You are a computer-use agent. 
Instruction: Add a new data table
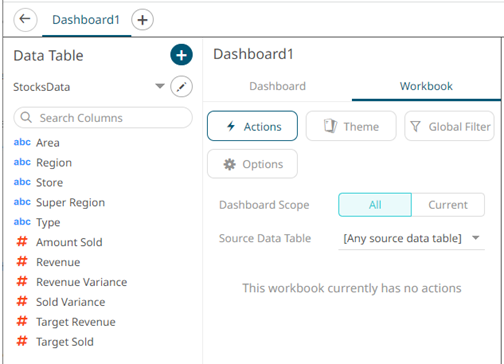[x=181, y=55]
